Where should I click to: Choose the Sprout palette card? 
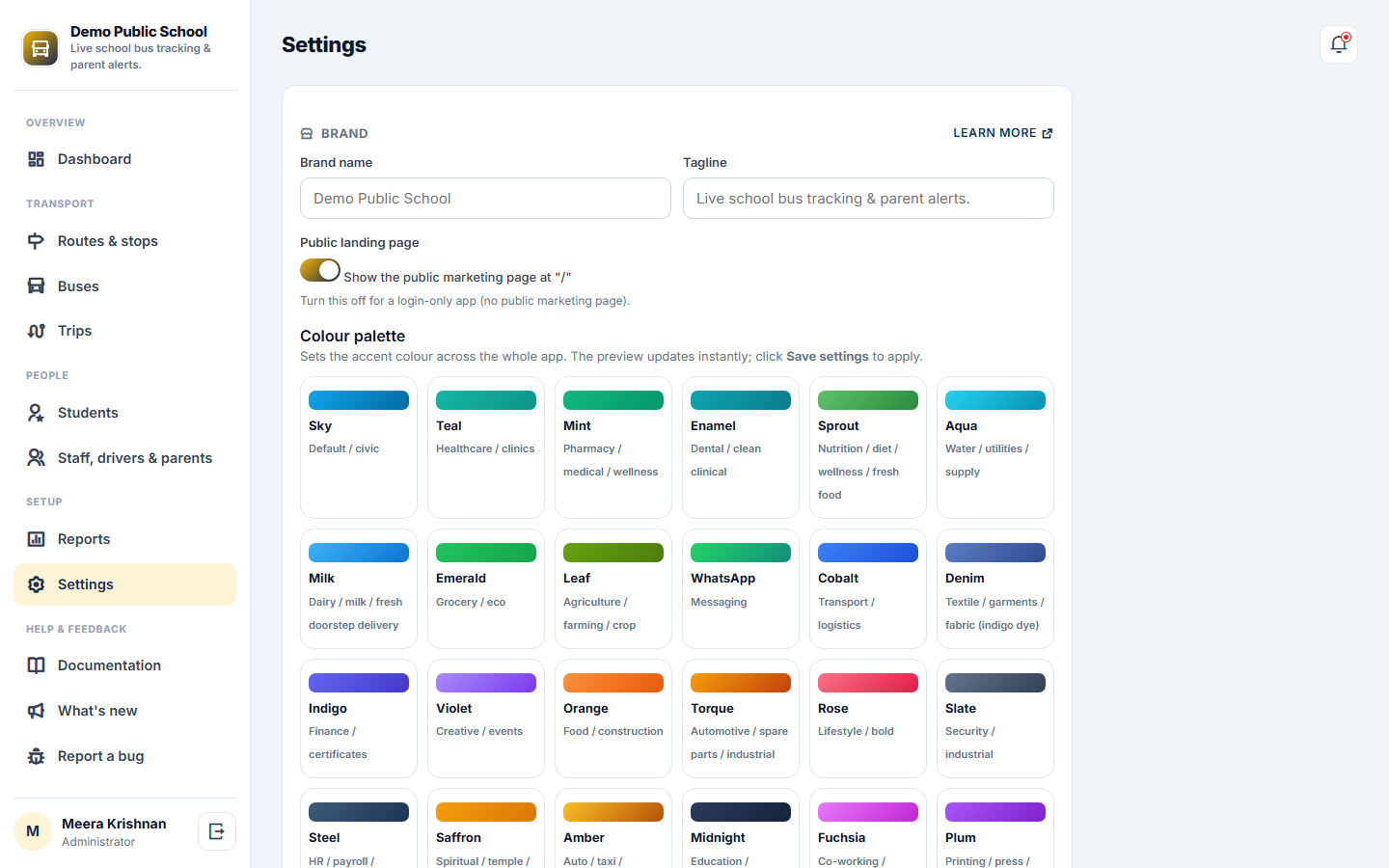pyautogui.click(x=868, y=448)
